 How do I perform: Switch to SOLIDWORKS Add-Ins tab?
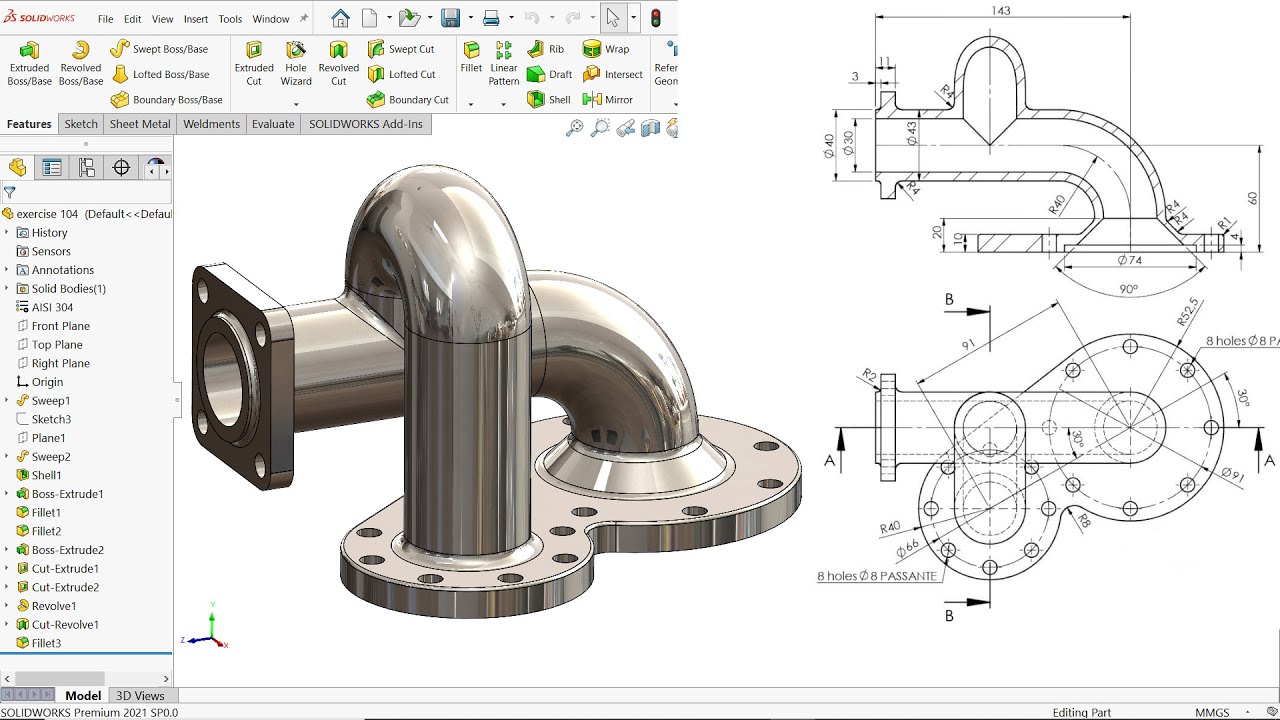tap(366, 124)
